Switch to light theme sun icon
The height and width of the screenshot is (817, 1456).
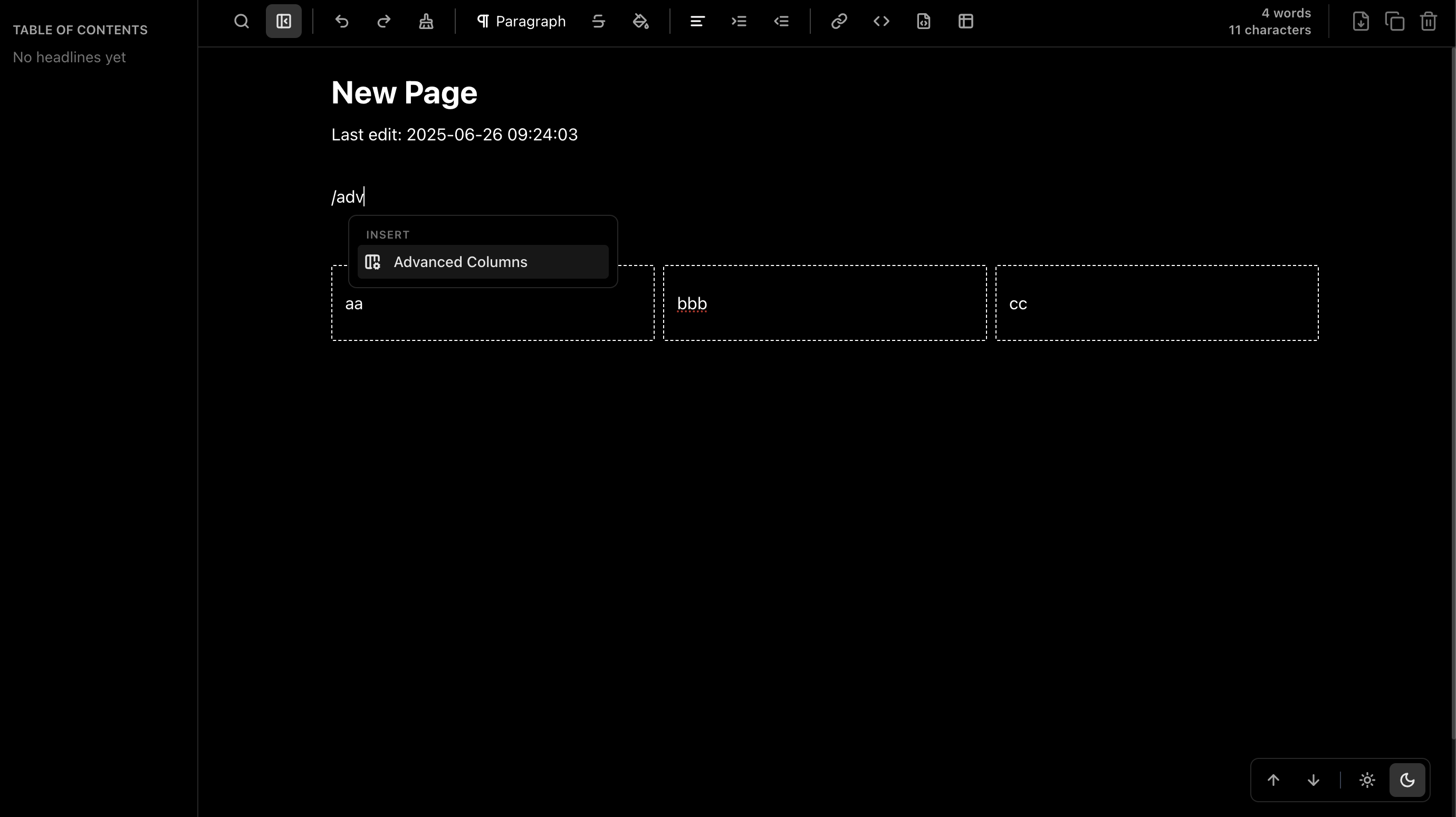click(1367, 780)
